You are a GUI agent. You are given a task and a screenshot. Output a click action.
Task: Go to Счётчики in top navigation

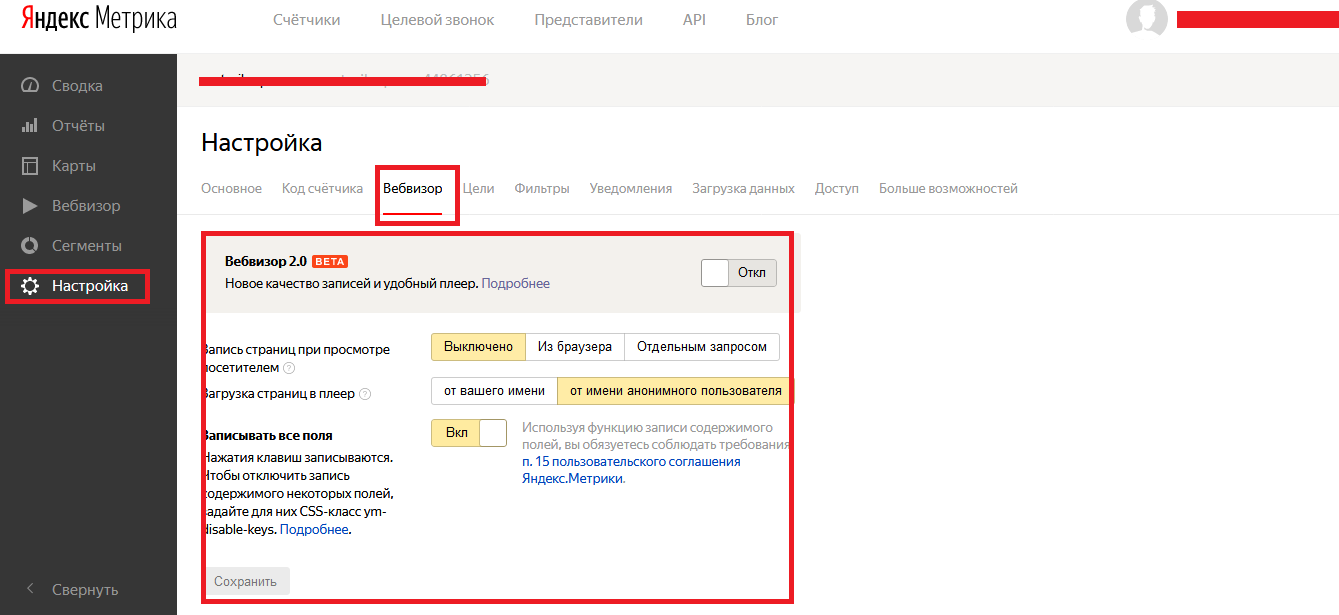(x=307, y=20)
